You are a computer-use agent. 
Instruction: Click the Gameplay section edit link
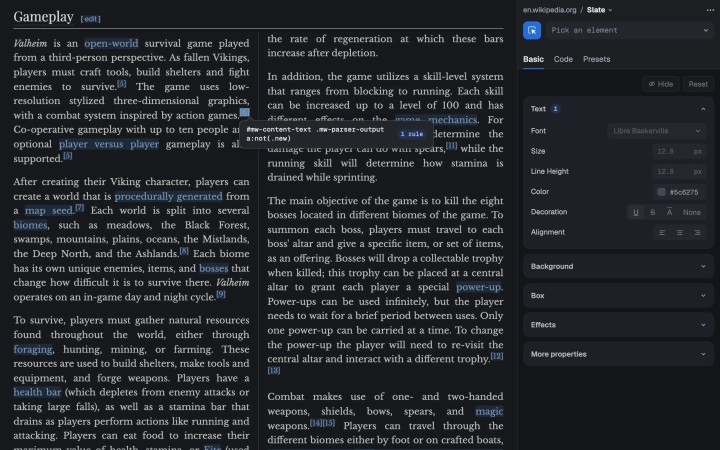click(90, 19)
